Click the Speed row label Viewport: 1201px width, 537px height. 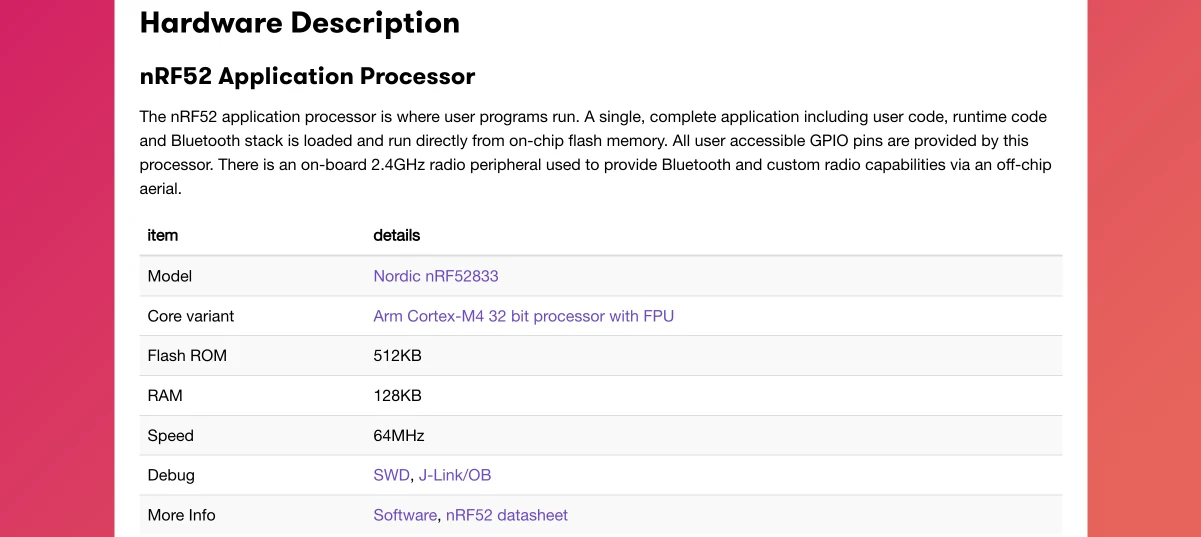click(170, 436)
